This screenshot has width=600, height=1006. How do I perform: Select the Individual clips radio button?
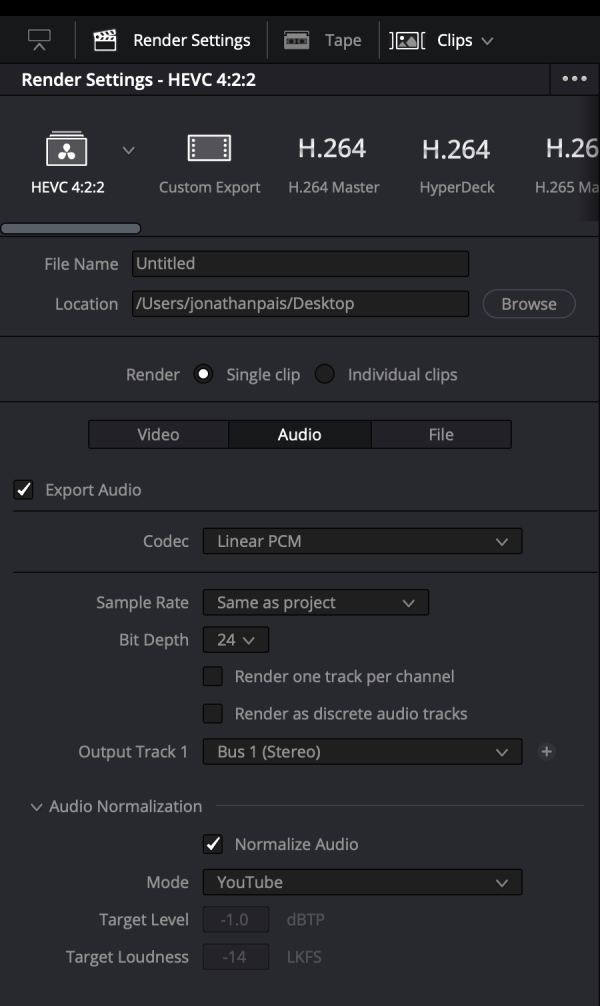click(324, 375)
